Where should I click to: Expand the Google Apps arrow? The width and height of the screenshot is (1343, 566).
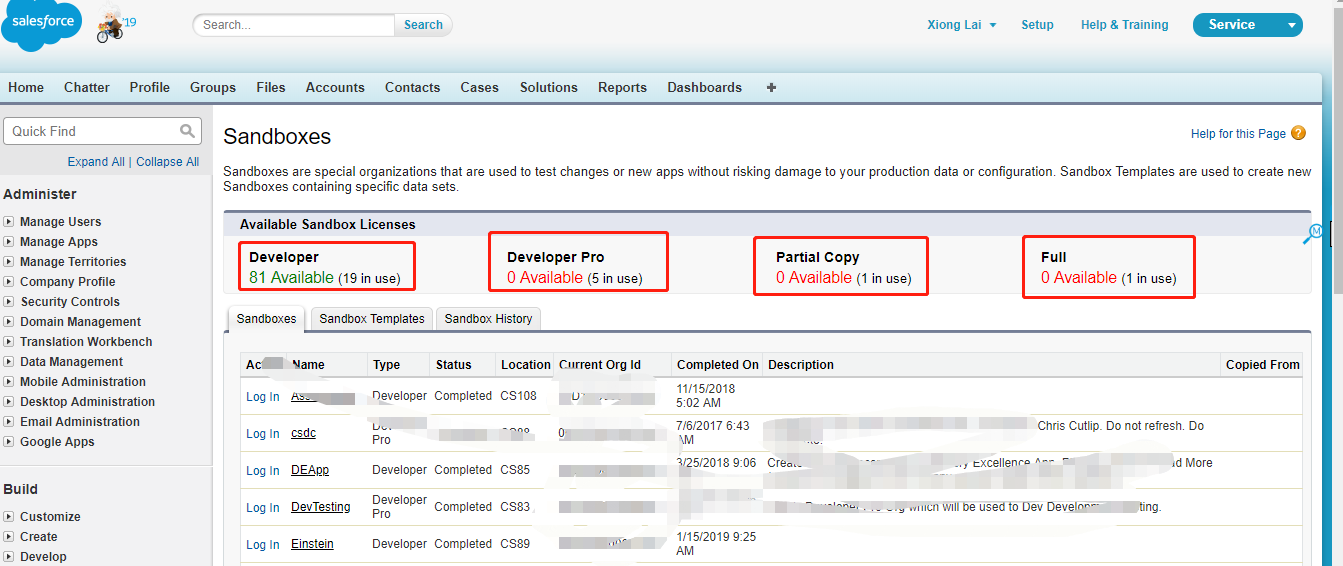tap(9, 442)
